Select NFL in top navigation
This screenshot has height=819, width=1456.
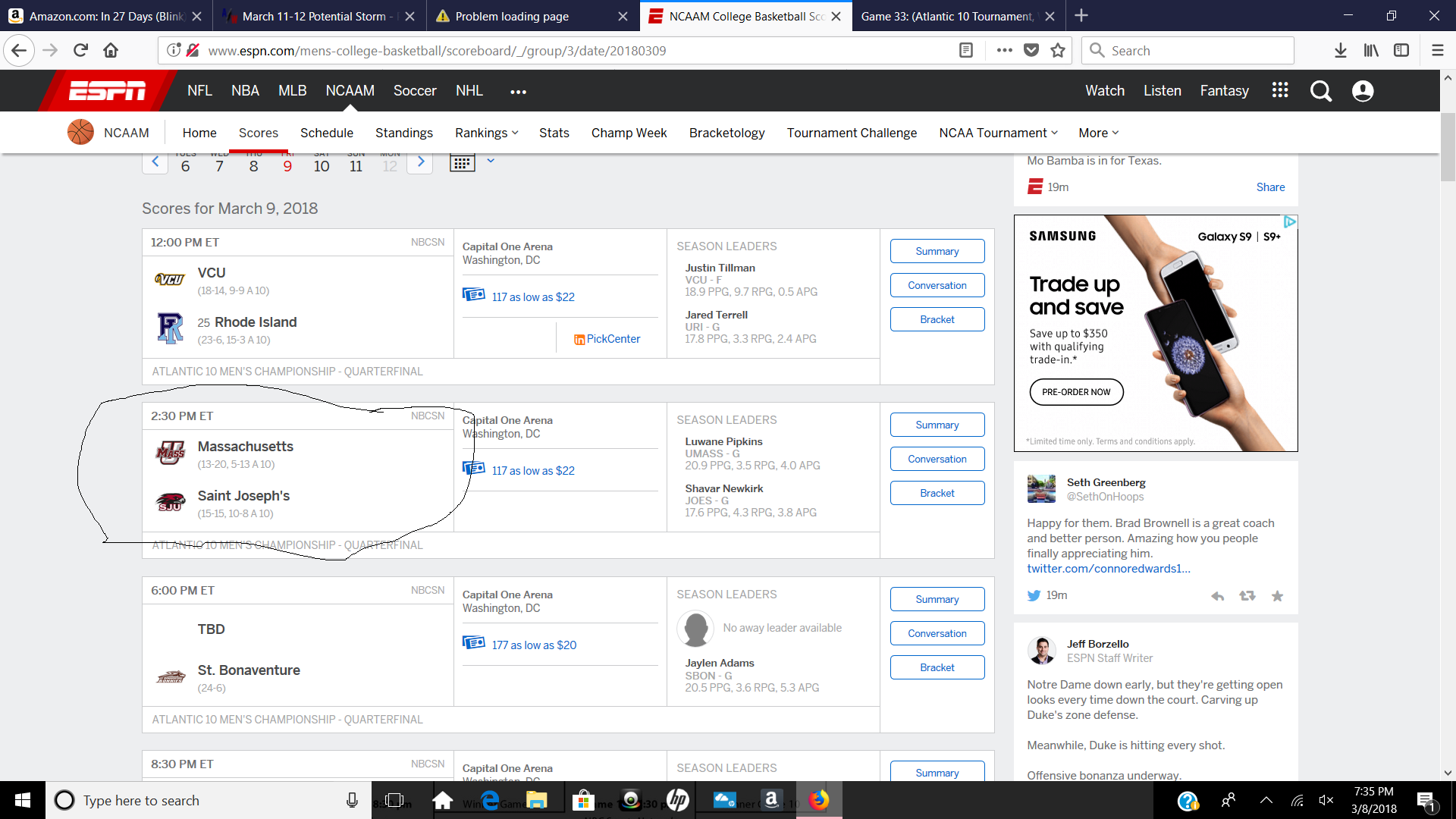[x=199, y=90]
